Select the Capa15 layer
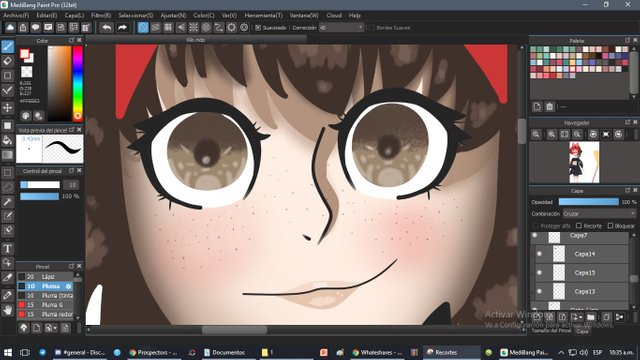 582,273
